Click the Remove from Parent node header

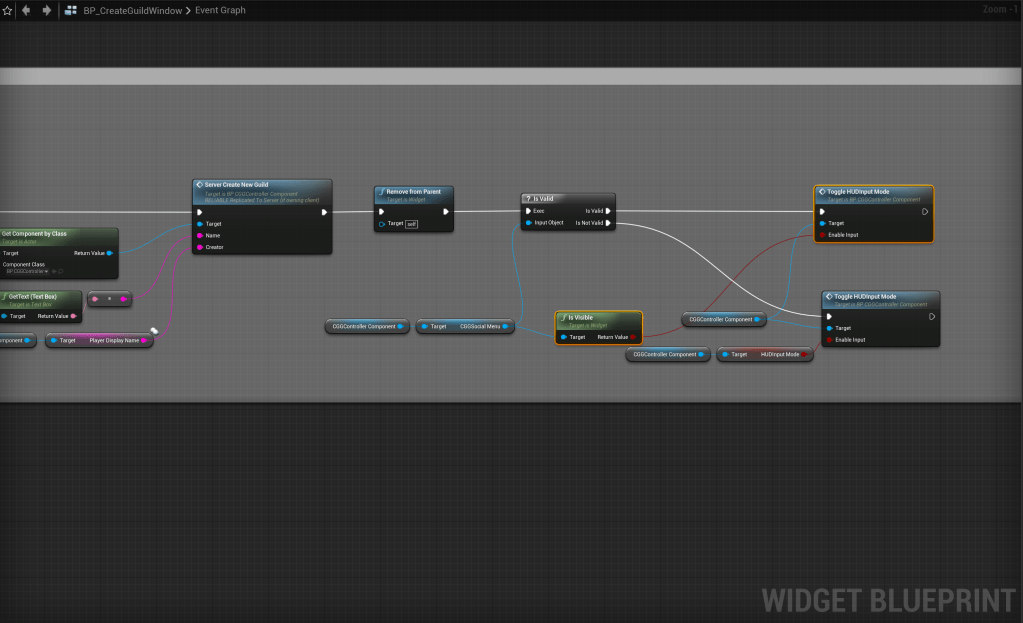[x=414, y=191]
